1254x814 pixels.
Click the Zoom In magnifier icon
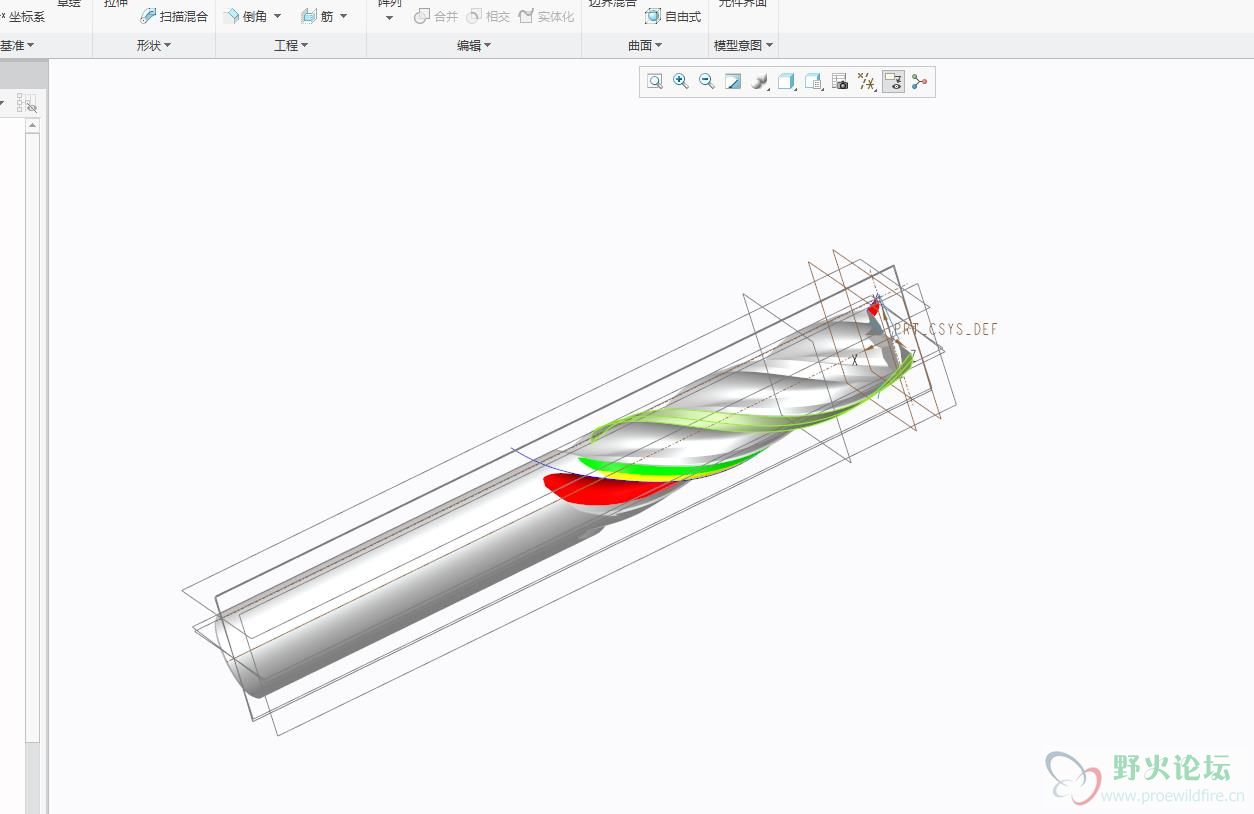point(681,82)
